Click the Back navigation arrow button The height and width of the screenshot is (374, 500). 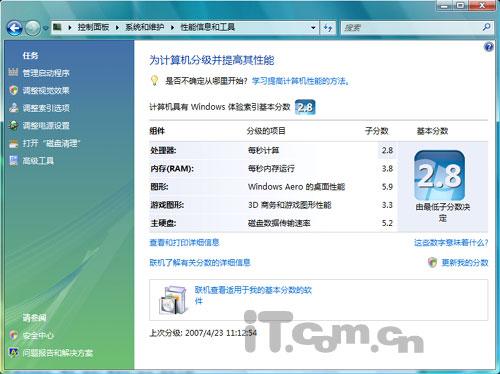click(15, 28)
